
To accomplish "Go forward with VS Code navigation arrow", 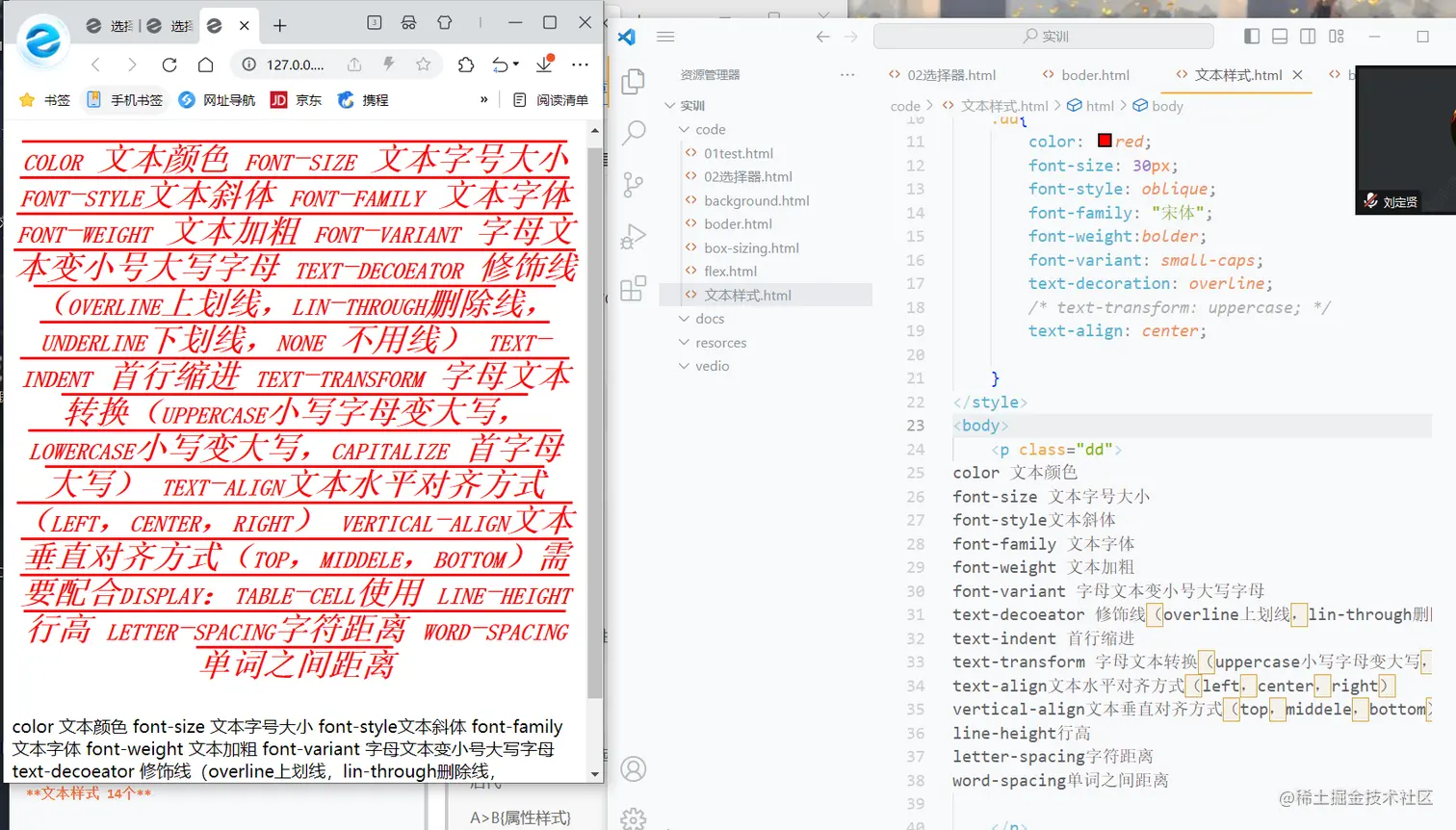I will 851,37.
